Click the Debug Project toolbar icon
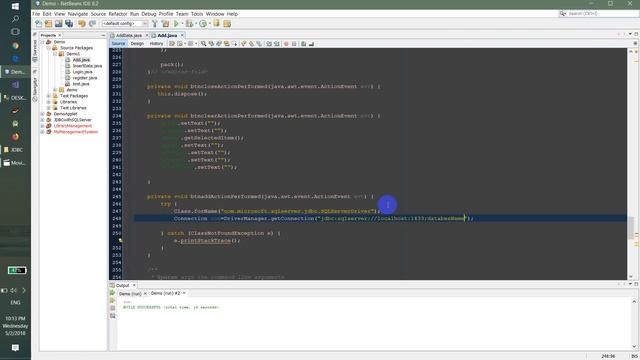640x360 pixels. pyautogui.click(x=189, y=24)
